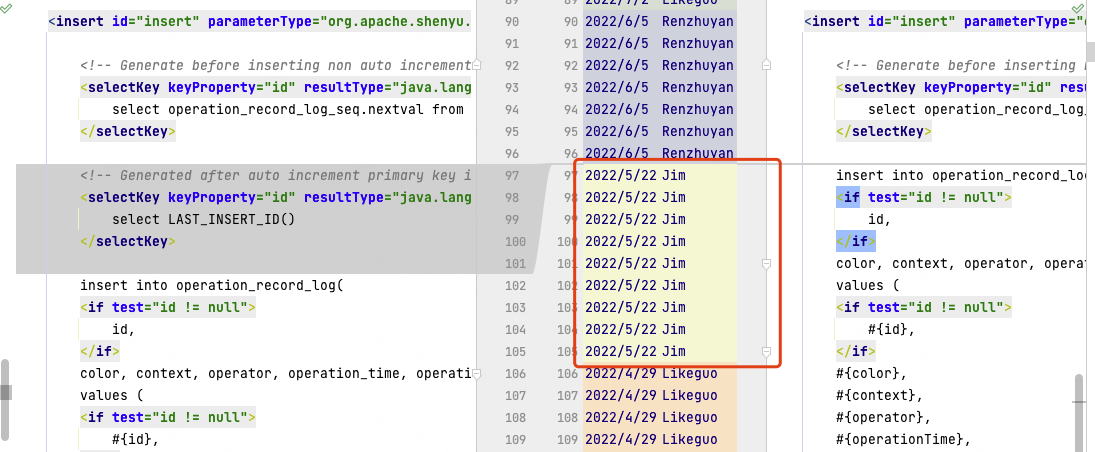Click annotation '2022/4/29 Likeguo' on line 109

point(652,439)
